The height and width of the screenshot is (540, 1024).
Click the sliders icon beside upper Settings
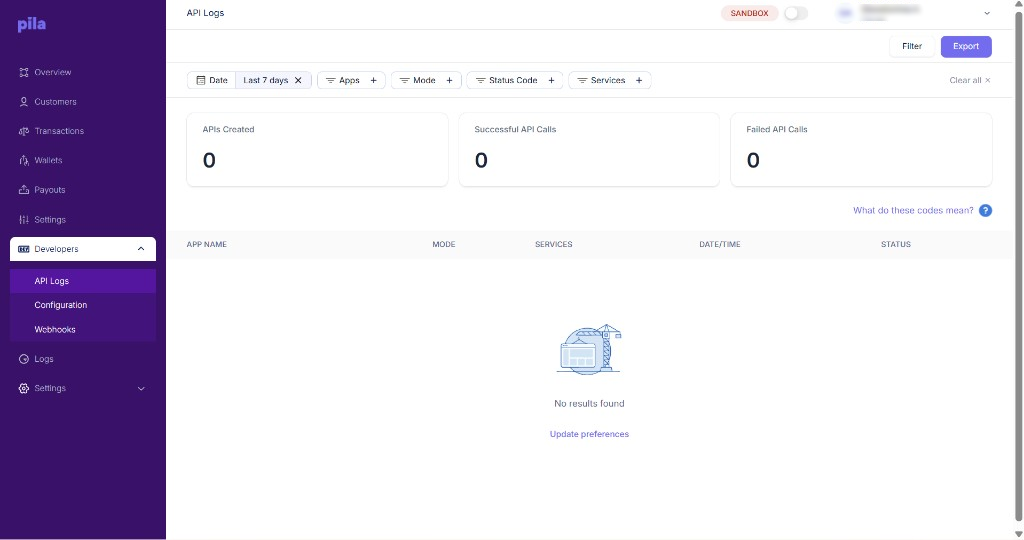click(x=24, y=219)
